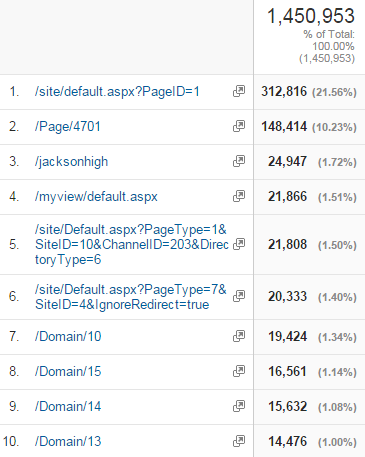
Task: Click the /Domain/10 page link
Action: [x=68, y=336]
